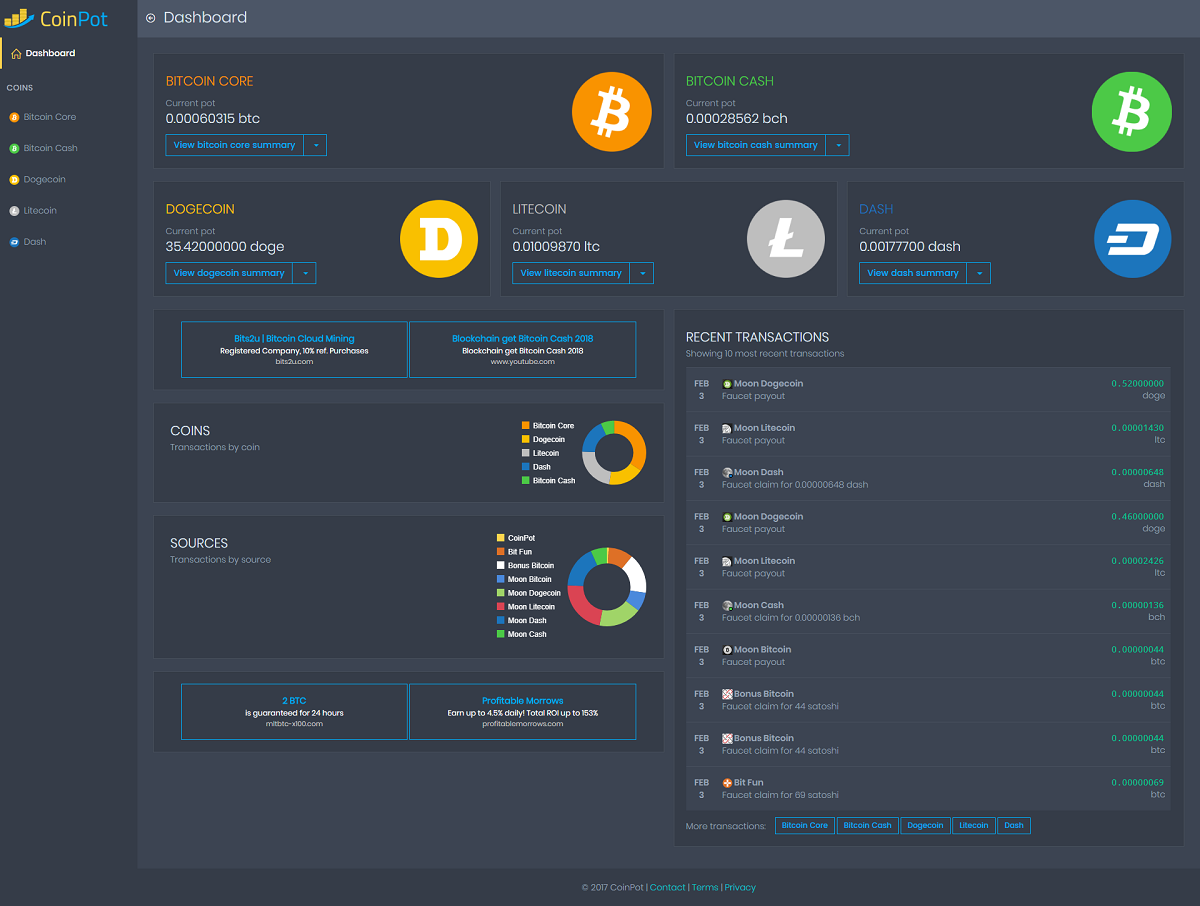Click the Moon Litecoin red legend swatch
Image resolution: width=1200 pixels, height=906 pixels.
[x=500, y=607]
